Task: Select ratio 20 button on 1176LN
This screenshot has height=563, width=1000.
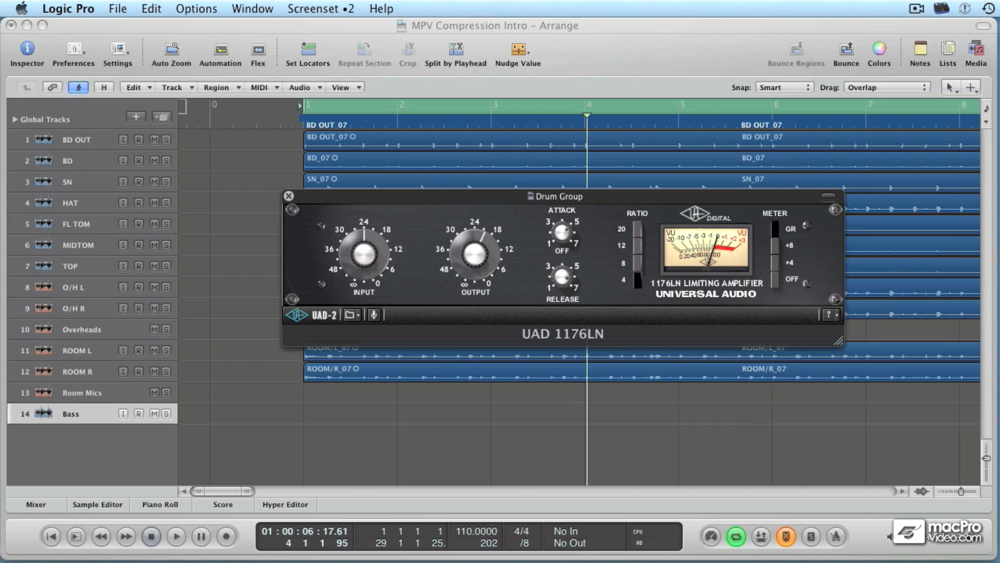Action: [x=637, y=230]
